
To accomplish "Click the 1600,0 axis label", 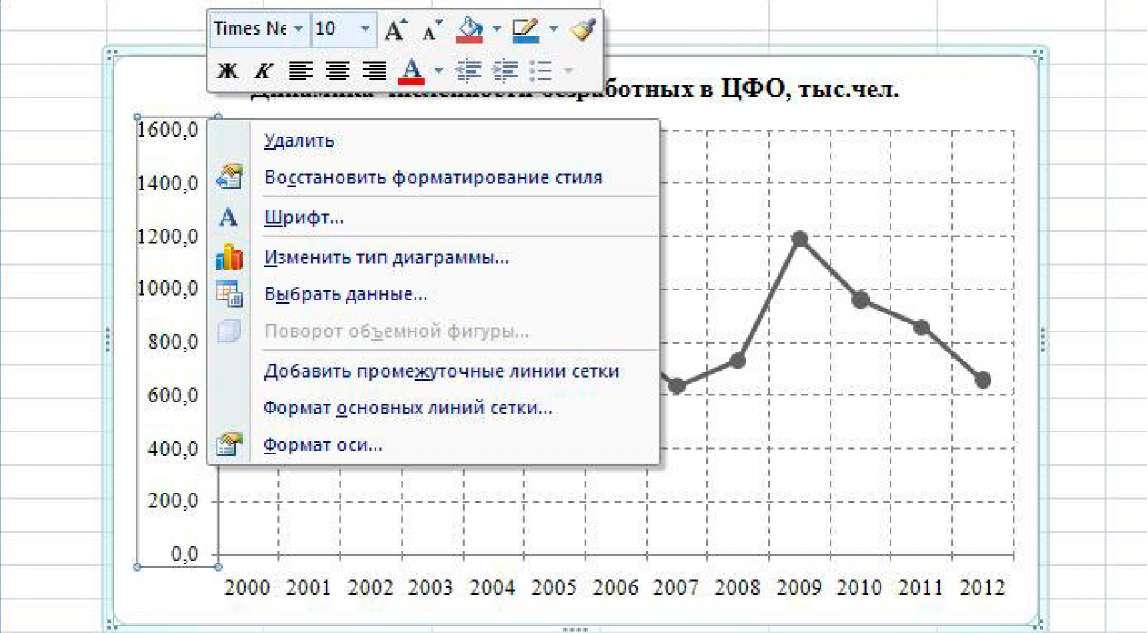I will pyautogui.click(x=168, y=130).
